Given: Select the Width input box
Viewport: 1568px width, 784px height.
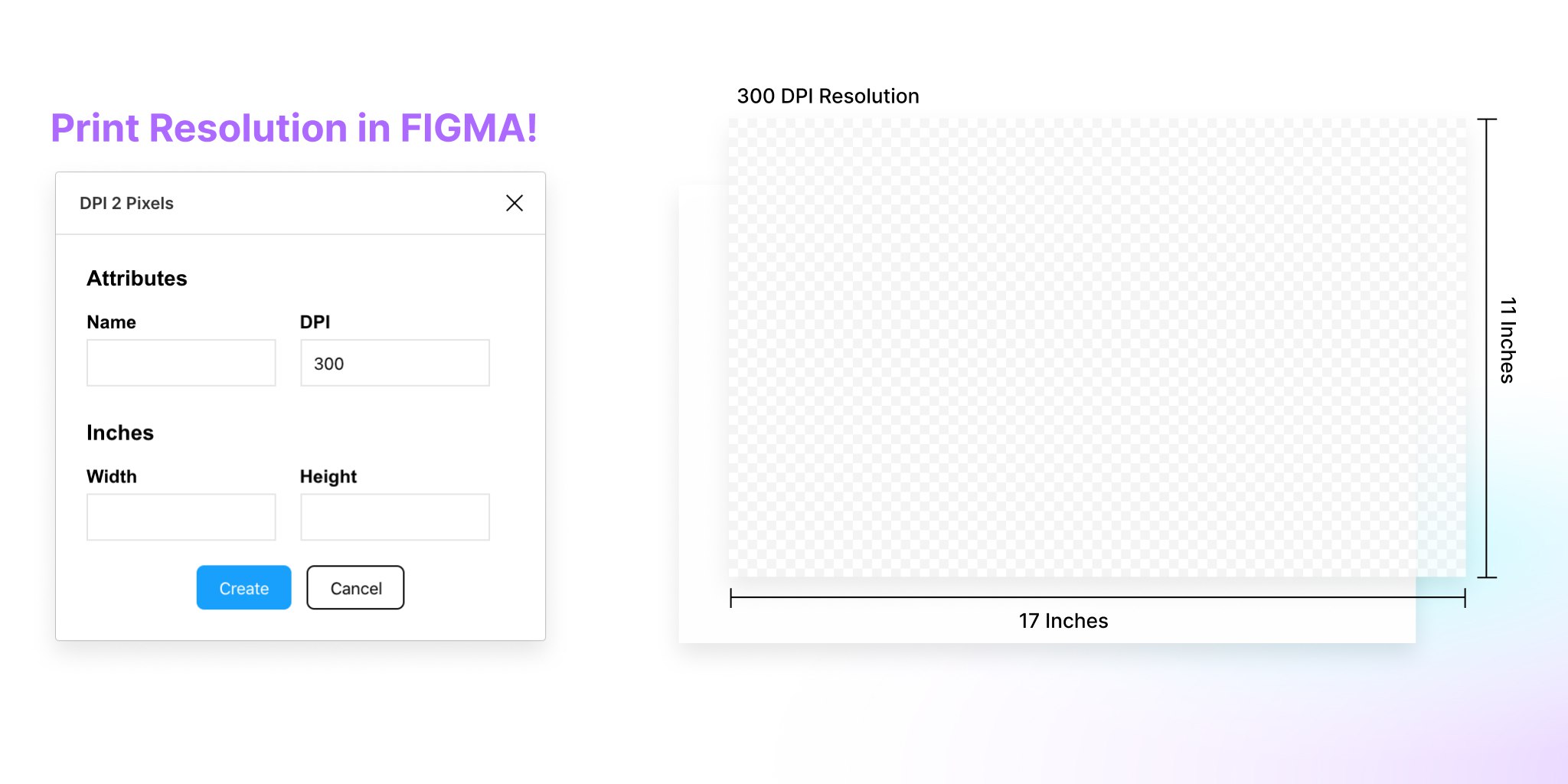Looking at the screenshot, I should point(181,517).
